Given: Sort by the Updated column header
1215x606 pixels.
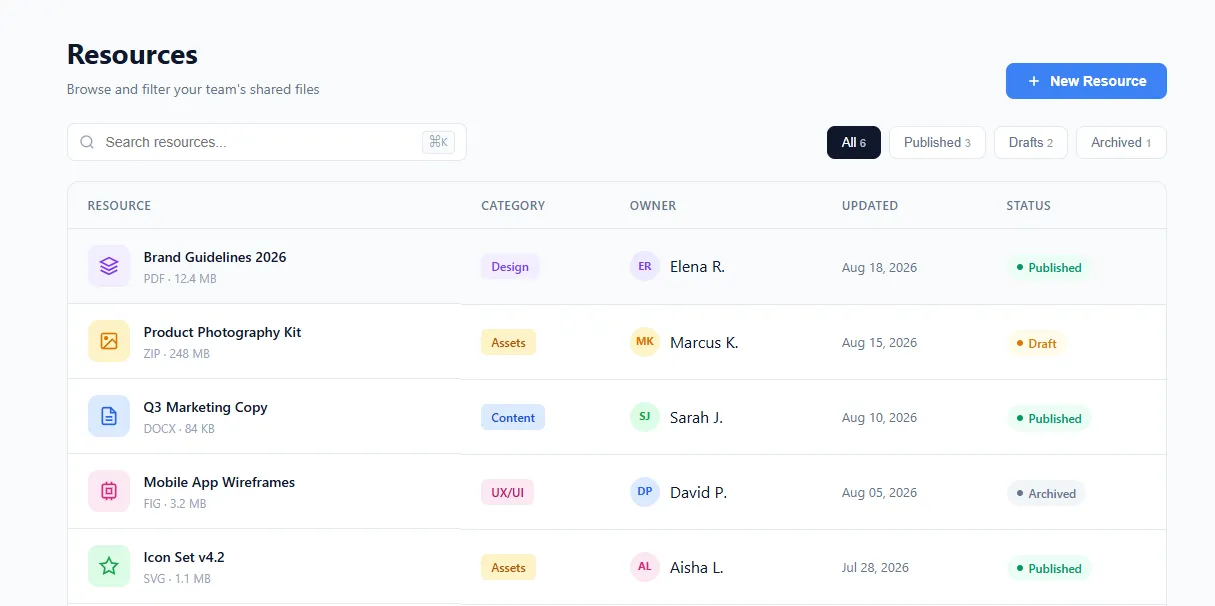Looking at the screenshot, I should pos(870,206).
